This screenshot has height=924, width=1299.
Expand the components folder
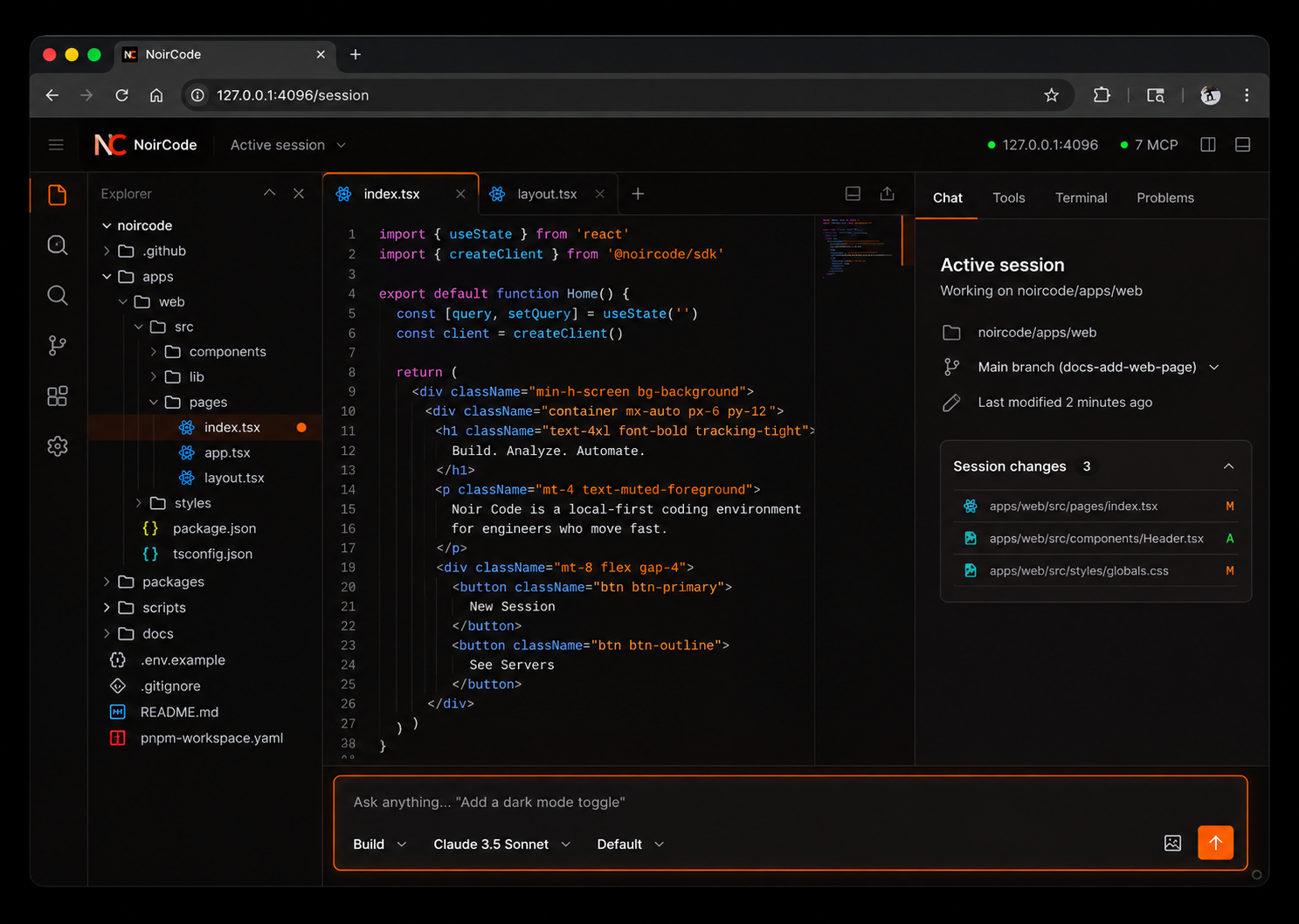coord(154,352)
